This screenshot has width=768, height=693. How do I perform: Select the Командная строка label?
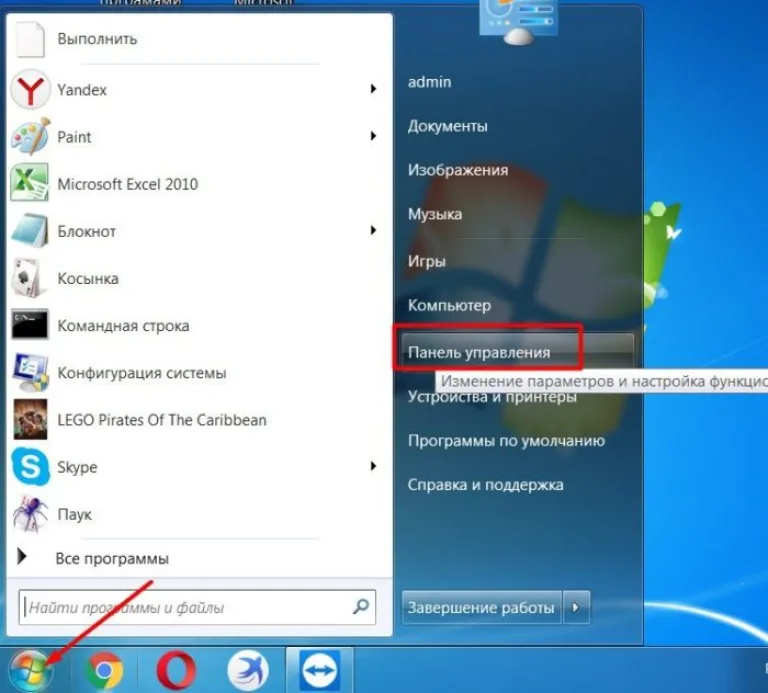123,326
